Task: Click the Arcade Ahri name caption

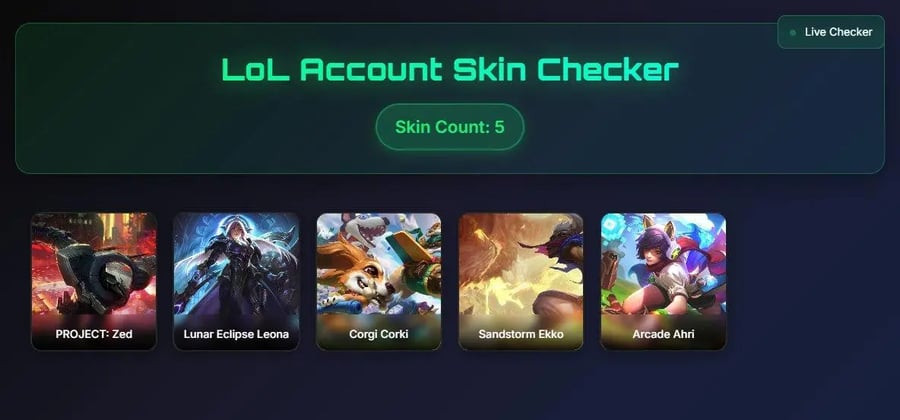Action: pos(663,334)
